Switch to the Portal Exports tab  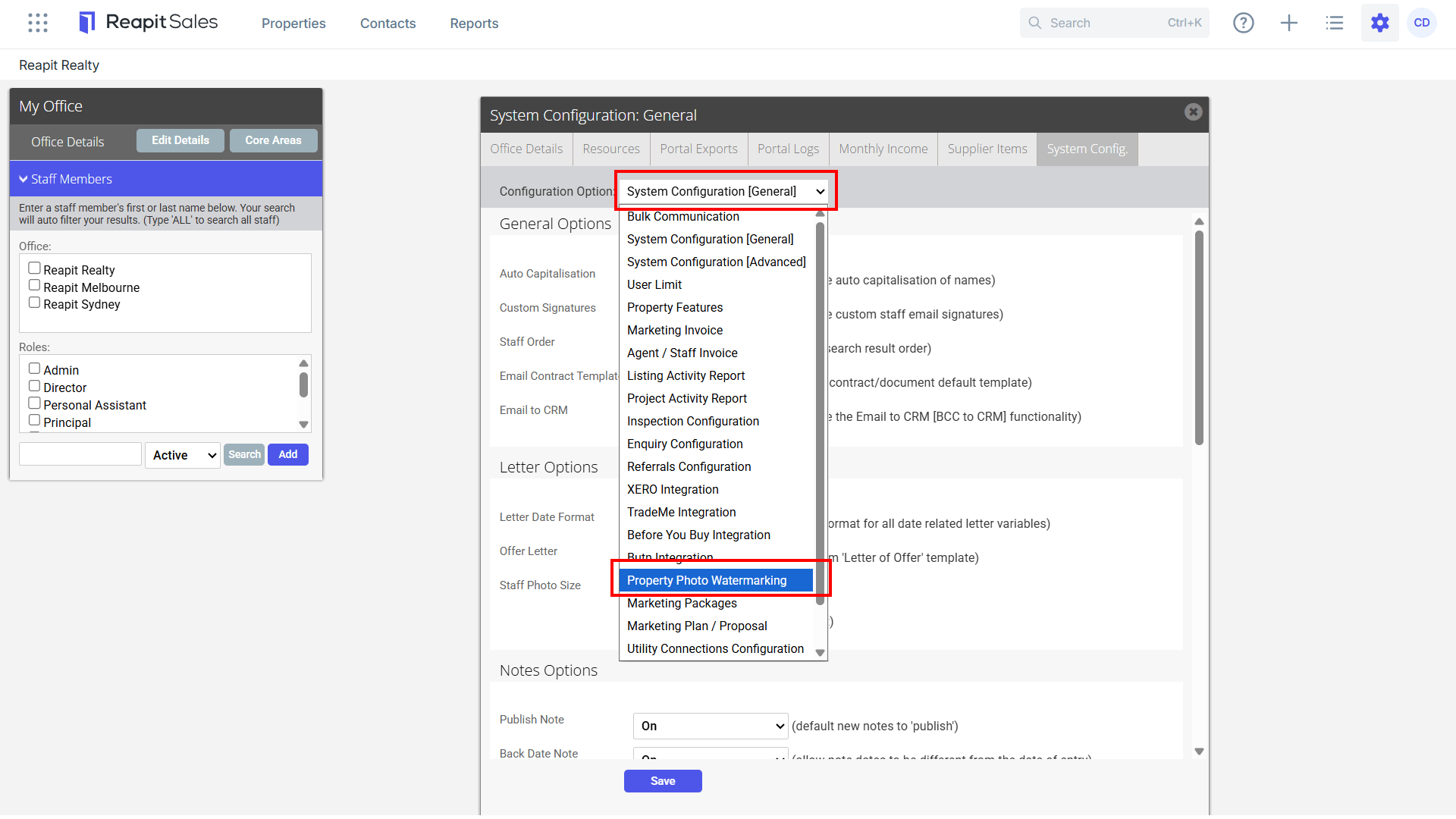coord(698,149)
